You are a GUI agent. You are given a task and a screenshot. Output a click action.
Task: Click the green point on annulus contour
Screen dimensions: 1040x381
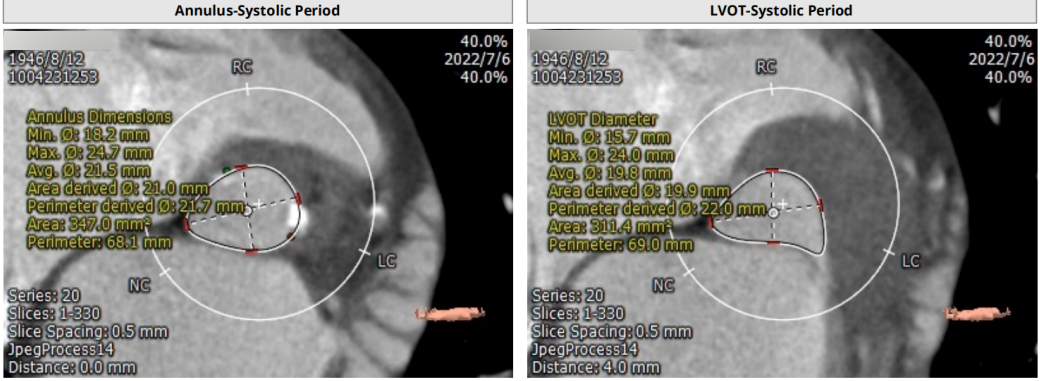coord(227,171)
